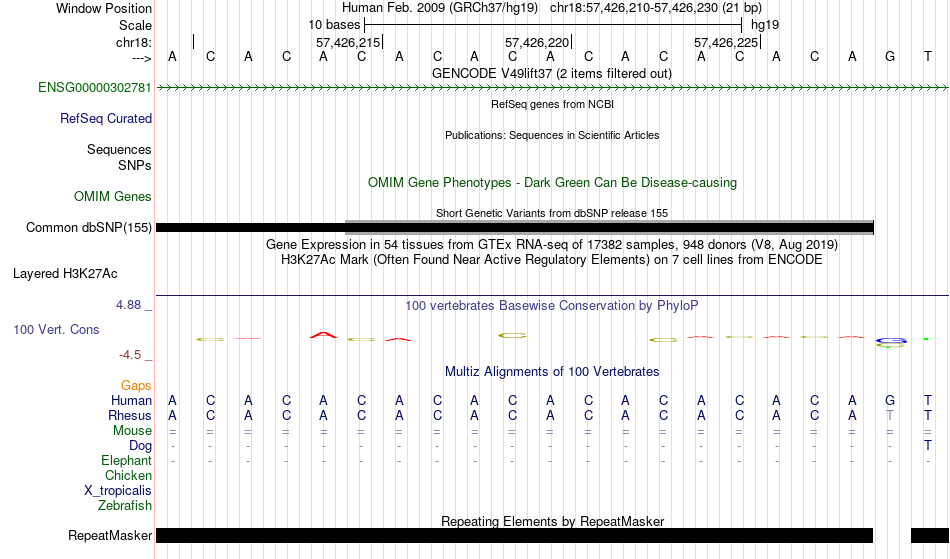950x559 pixels.
Task: Click the RefSeq genes from NCBI title
Action: point(553,104)
